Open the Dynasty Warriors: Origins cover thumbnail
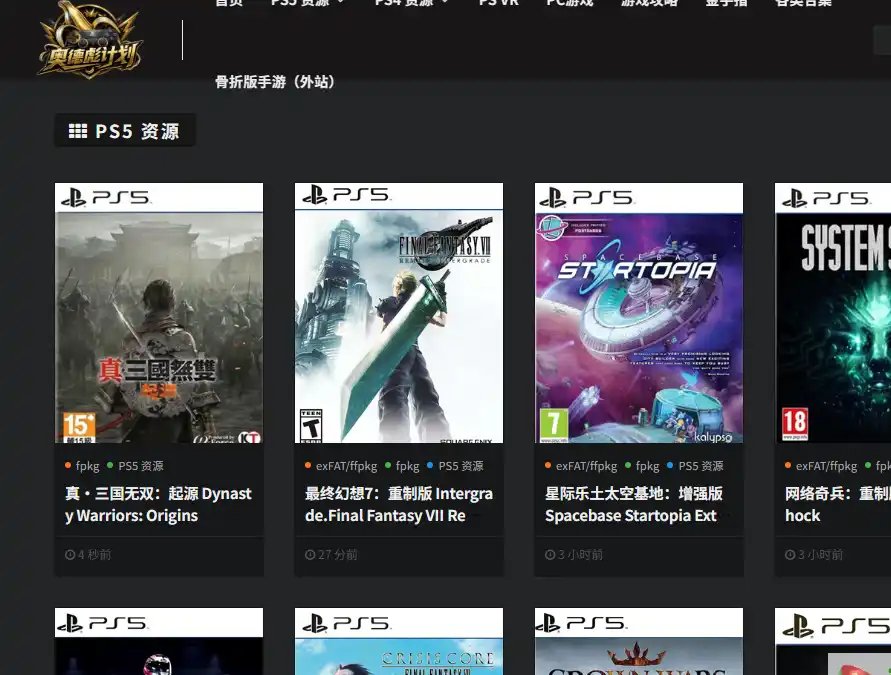 coord(159,313)
